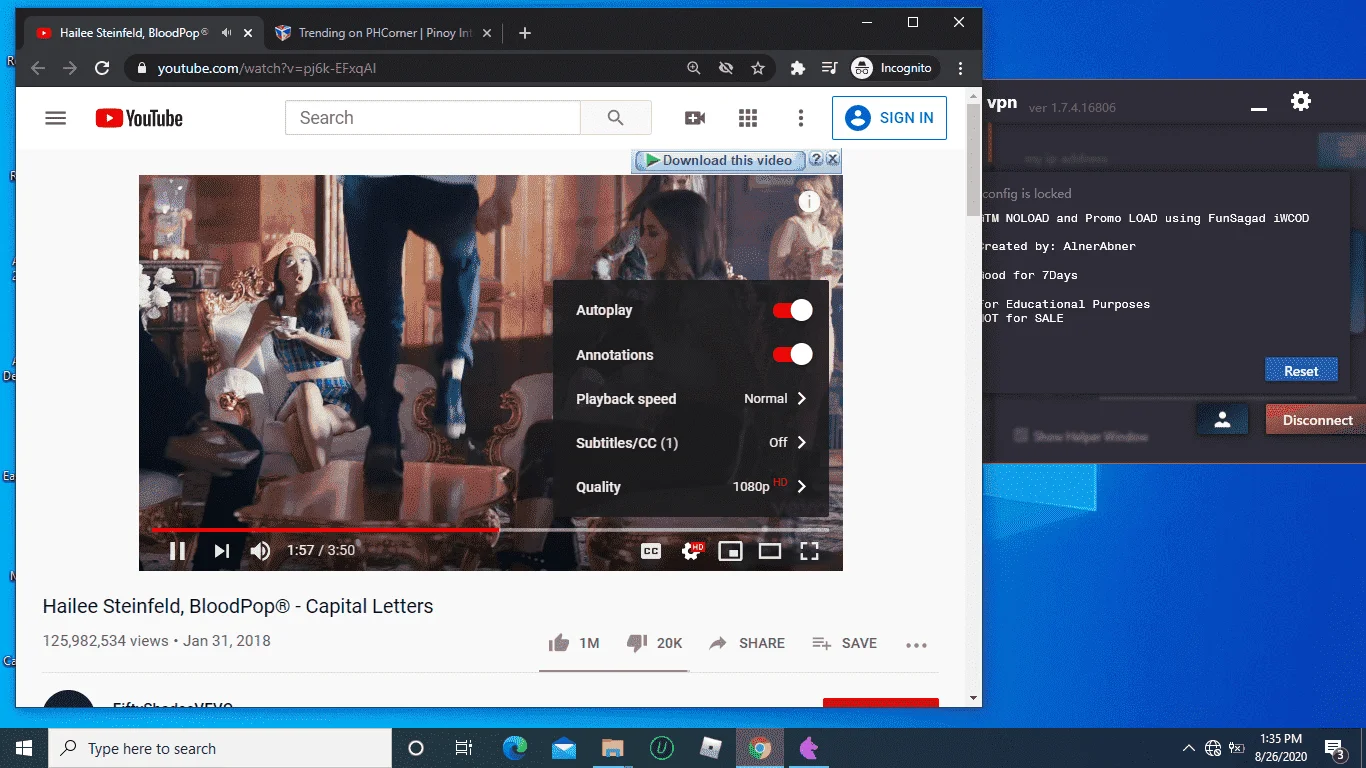Mute the video volume icon
The width and height of the screenshot is (1366, 768).
(x=260, y=550)
